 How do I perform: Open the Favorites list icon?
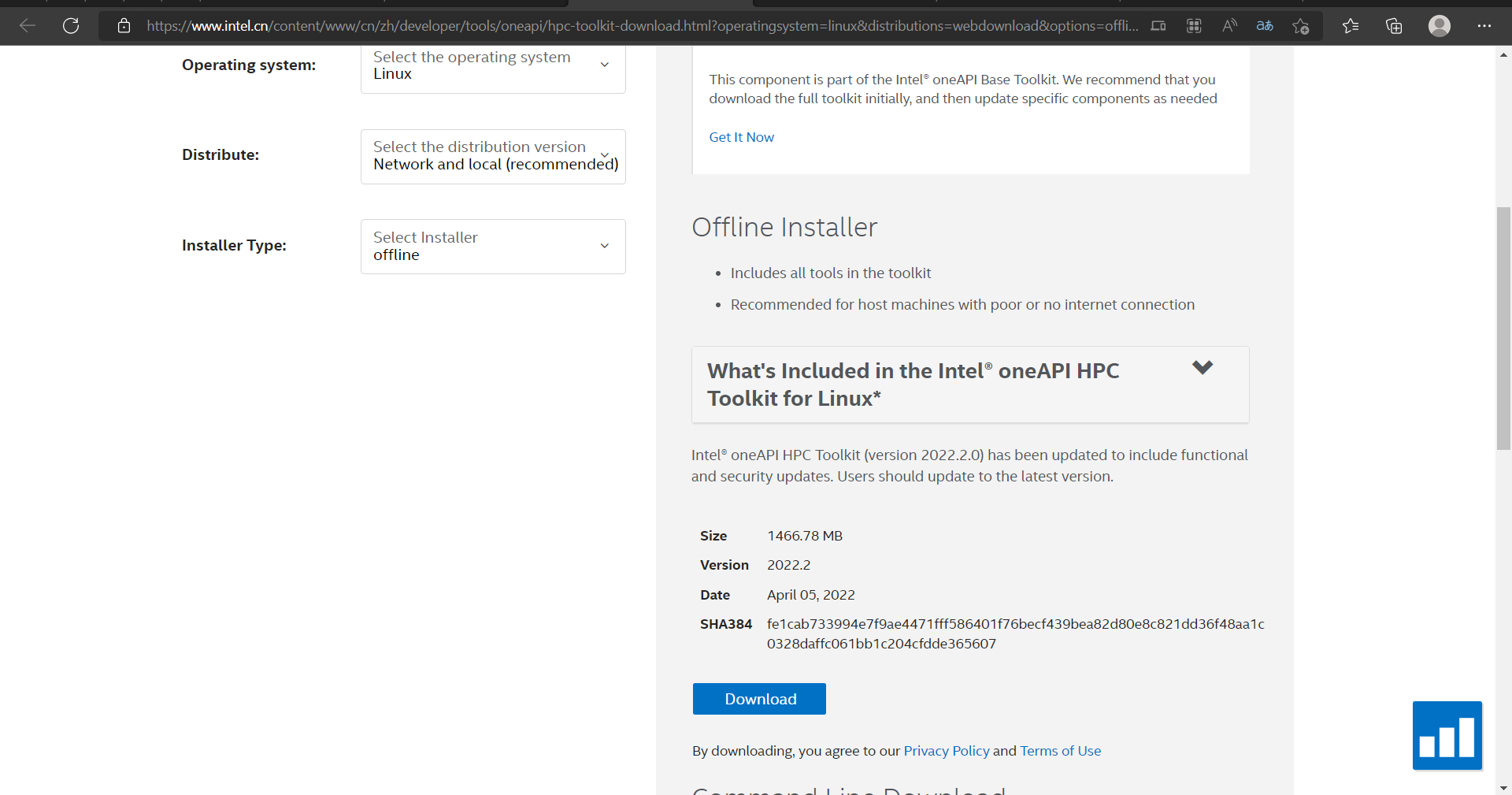click(1351, 26)
